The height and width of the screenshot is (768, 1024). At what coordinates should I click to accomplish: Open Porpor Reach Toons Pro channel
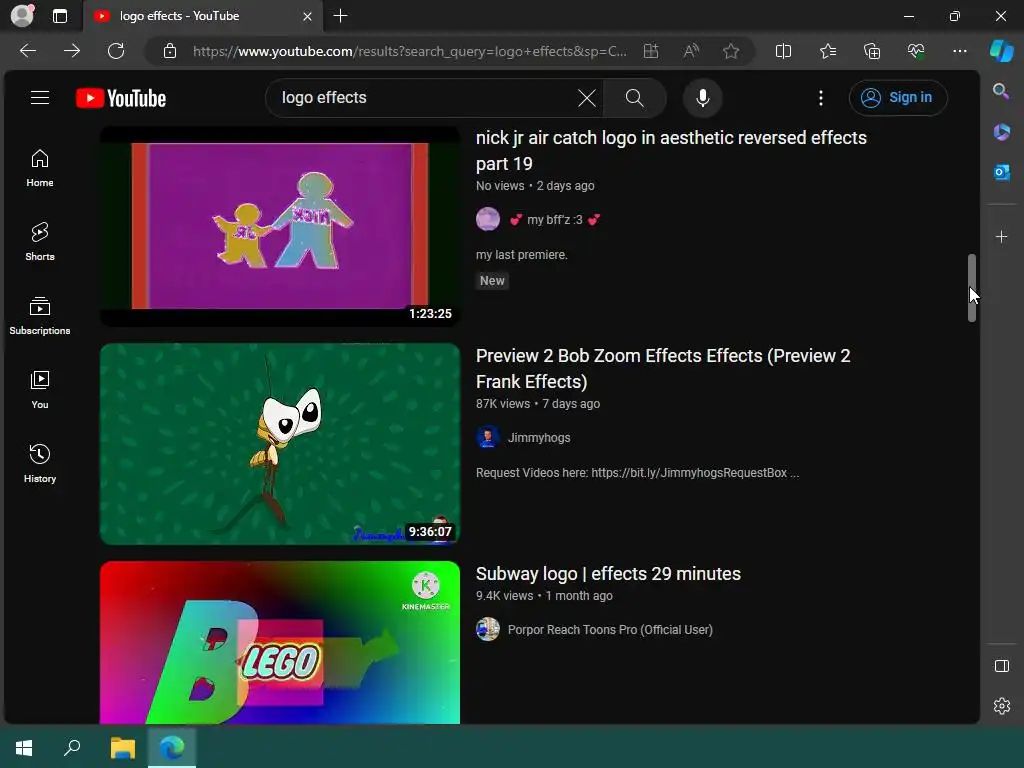pyautogui.click(x=610, y=630)
